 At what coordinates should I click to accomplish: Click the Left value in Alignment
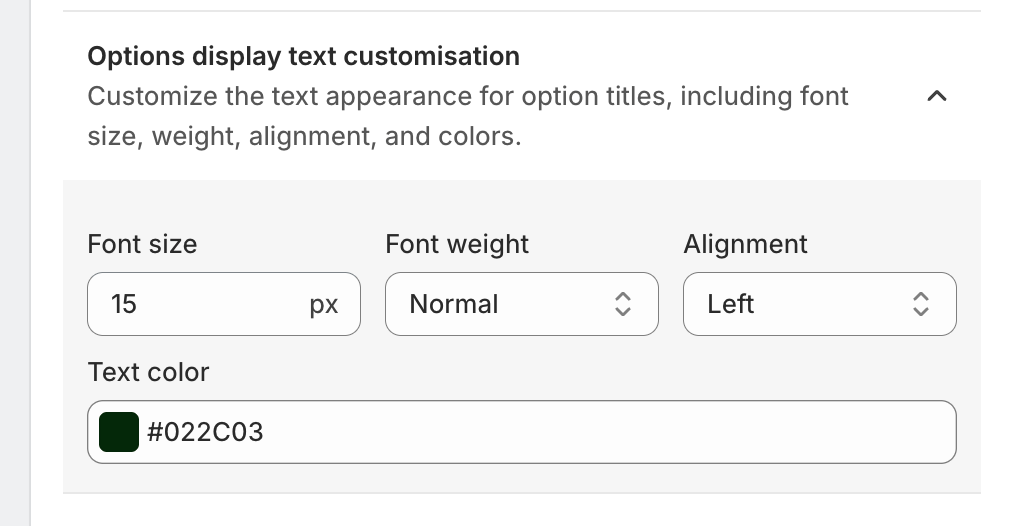[730, 304]
